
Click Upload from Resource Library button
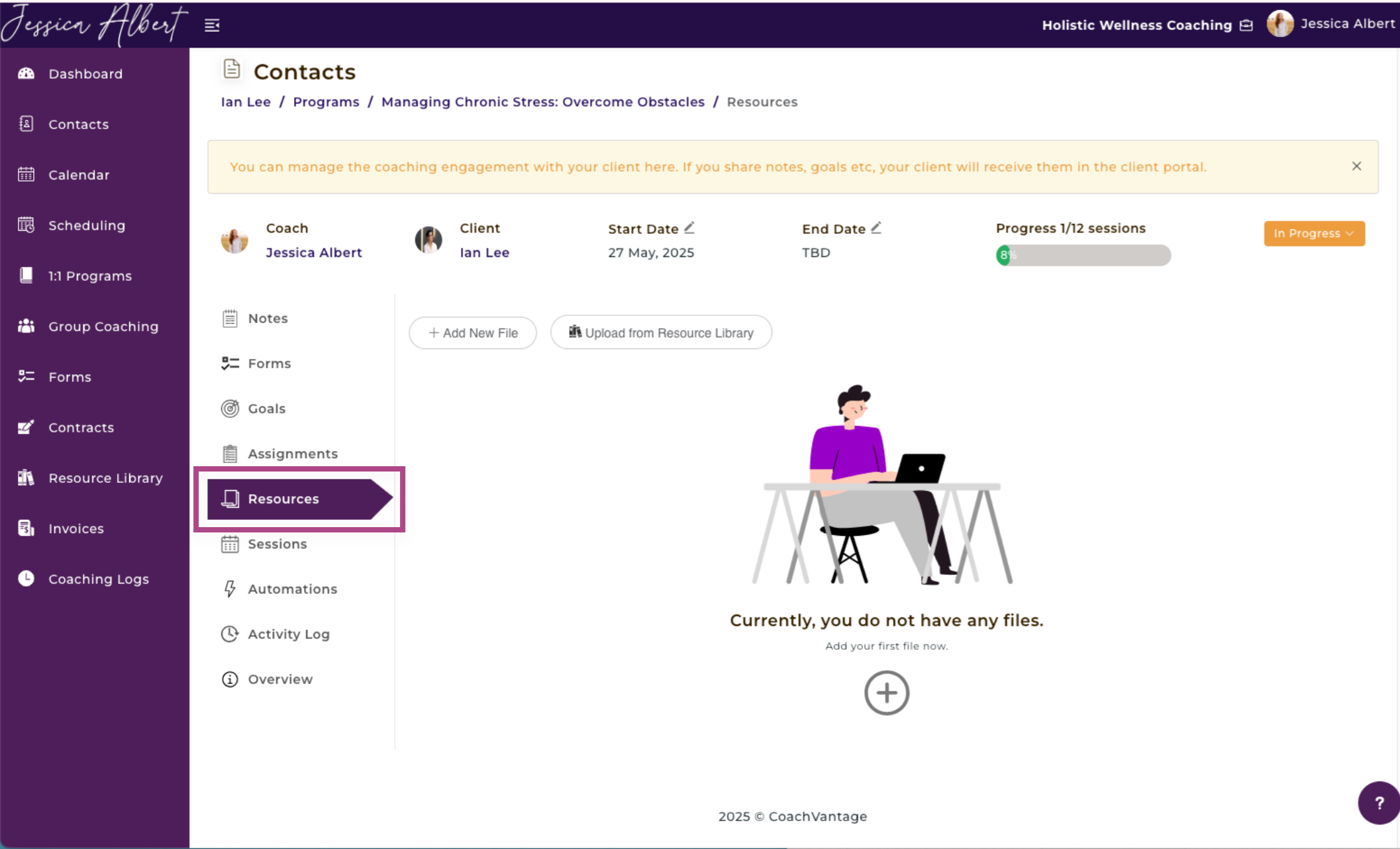click(x=661, y=332)
